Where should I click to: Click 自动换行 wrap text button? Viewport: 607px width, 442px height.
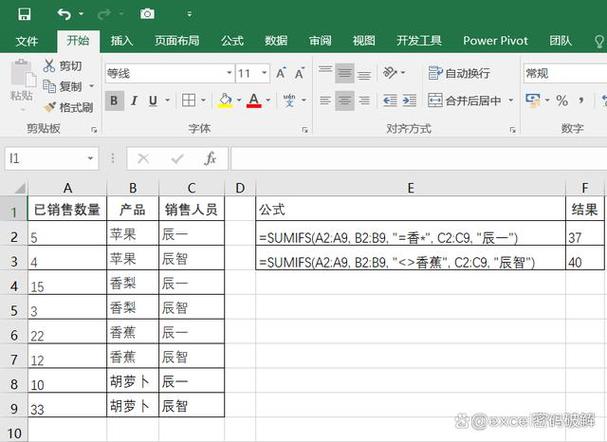coord(460,73)
